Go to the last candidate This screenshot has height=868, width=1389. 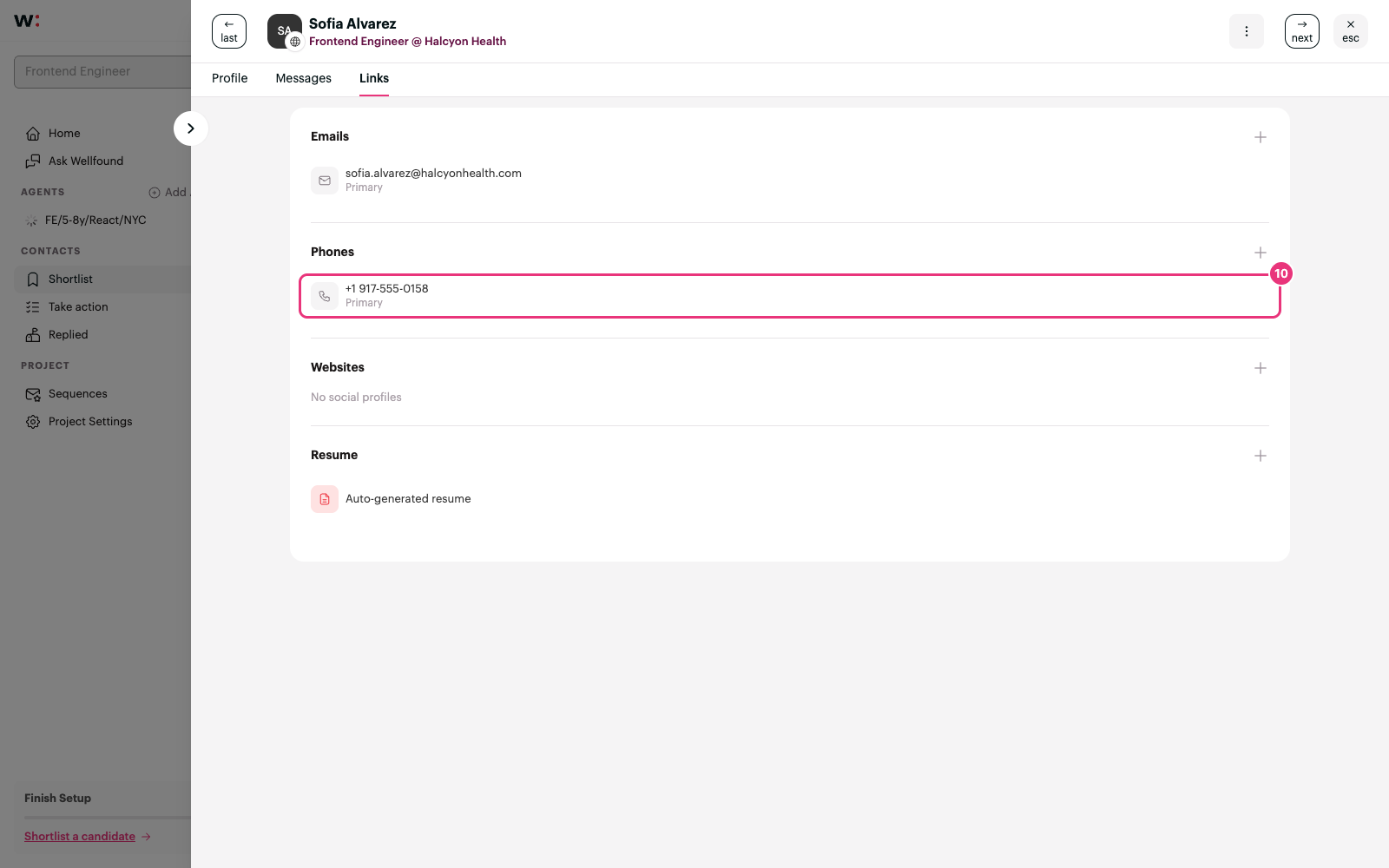pos(229,31)
